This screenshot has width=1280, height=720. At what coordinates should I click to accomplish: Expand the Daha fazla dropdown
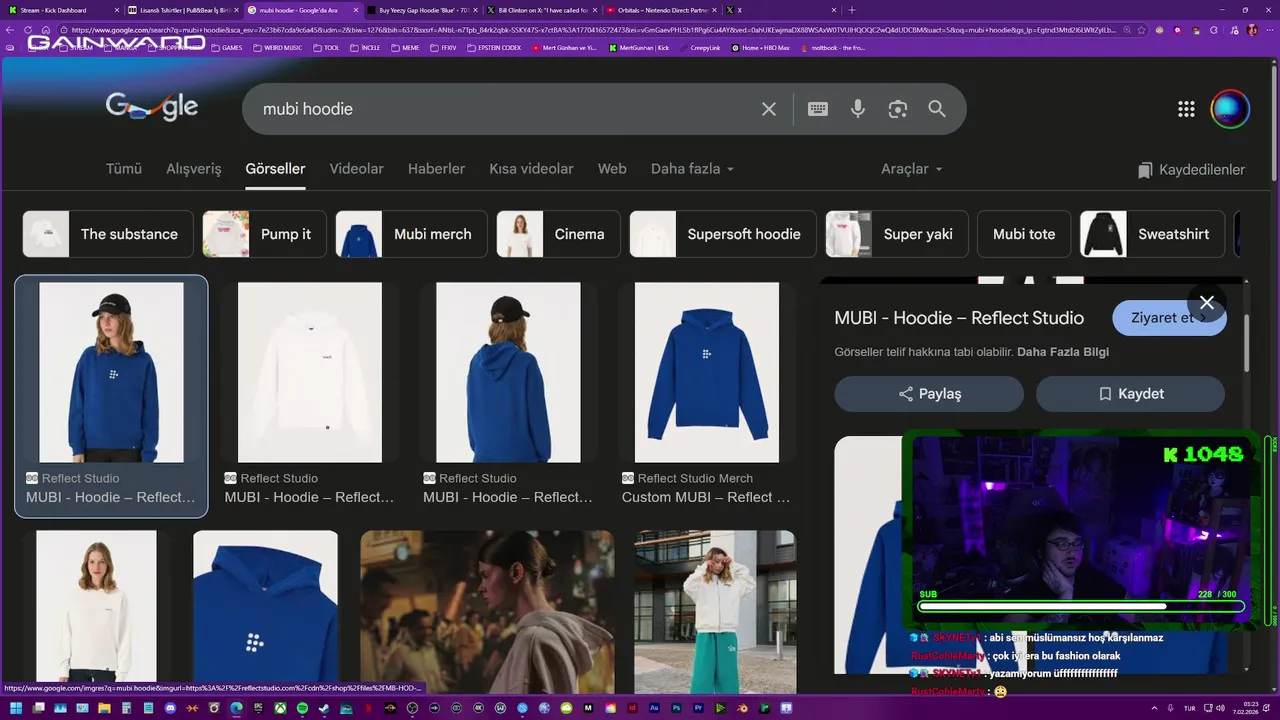(693, 169)
